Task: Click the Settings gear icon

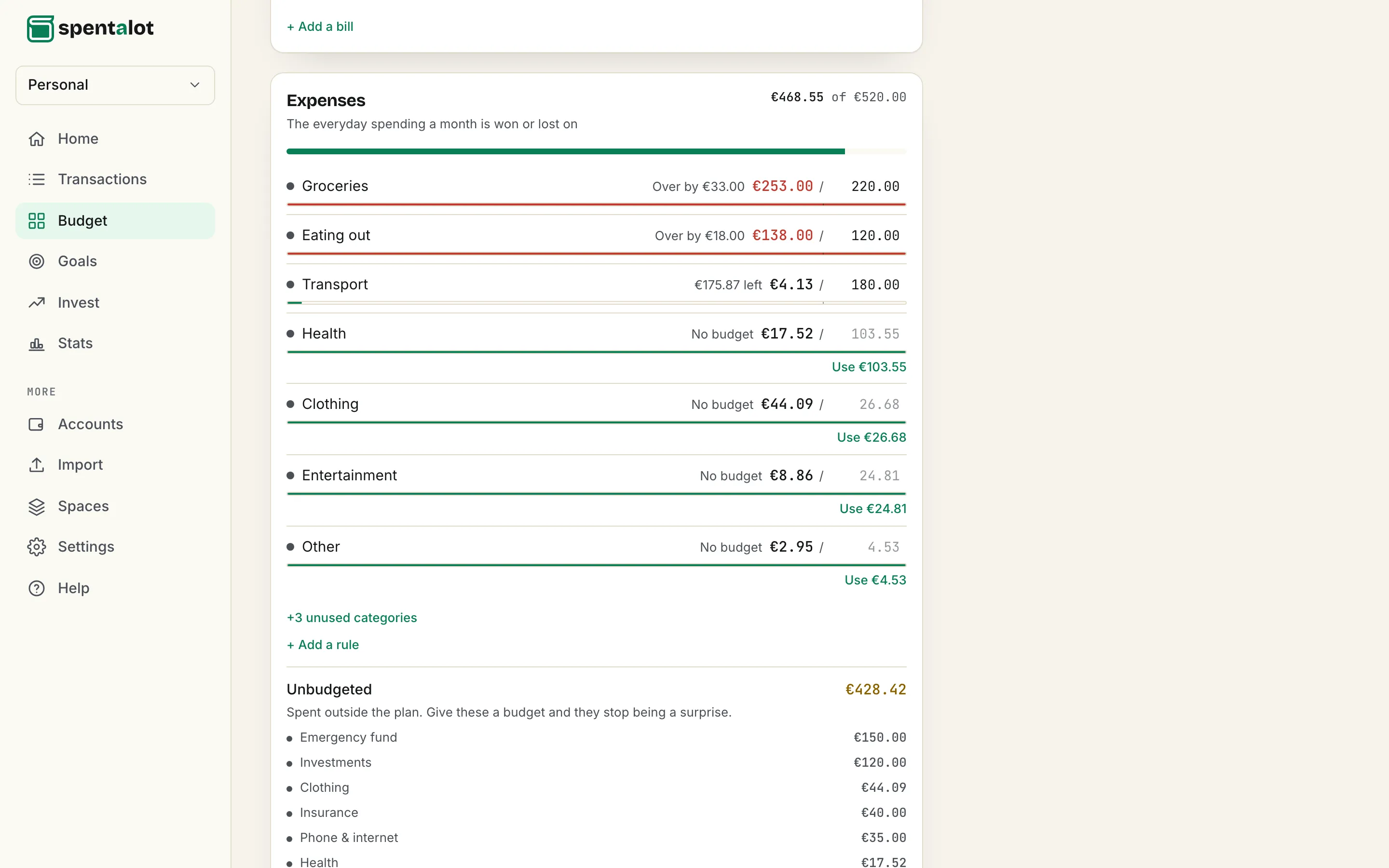Action: point(37,547)
